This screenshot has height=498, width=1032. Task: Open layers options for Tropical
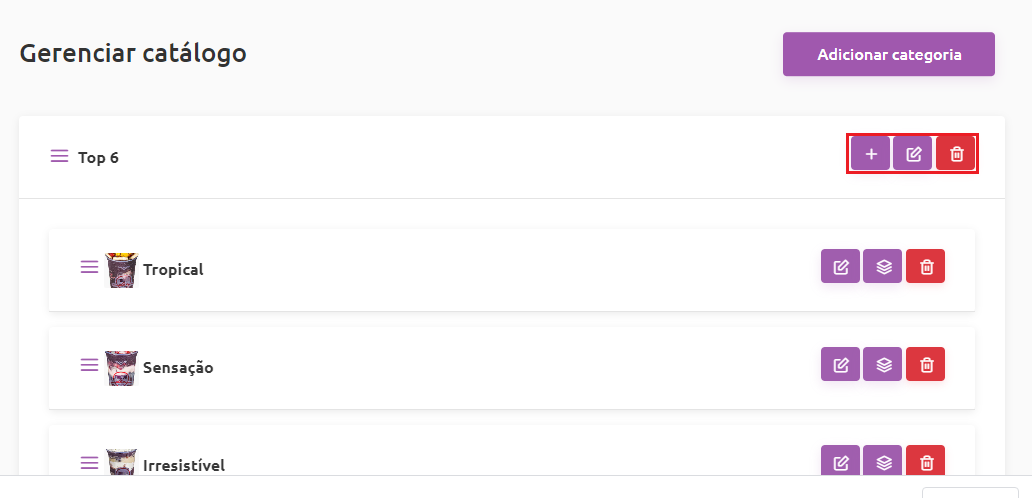pyautogui.click(x=883, y=266)
